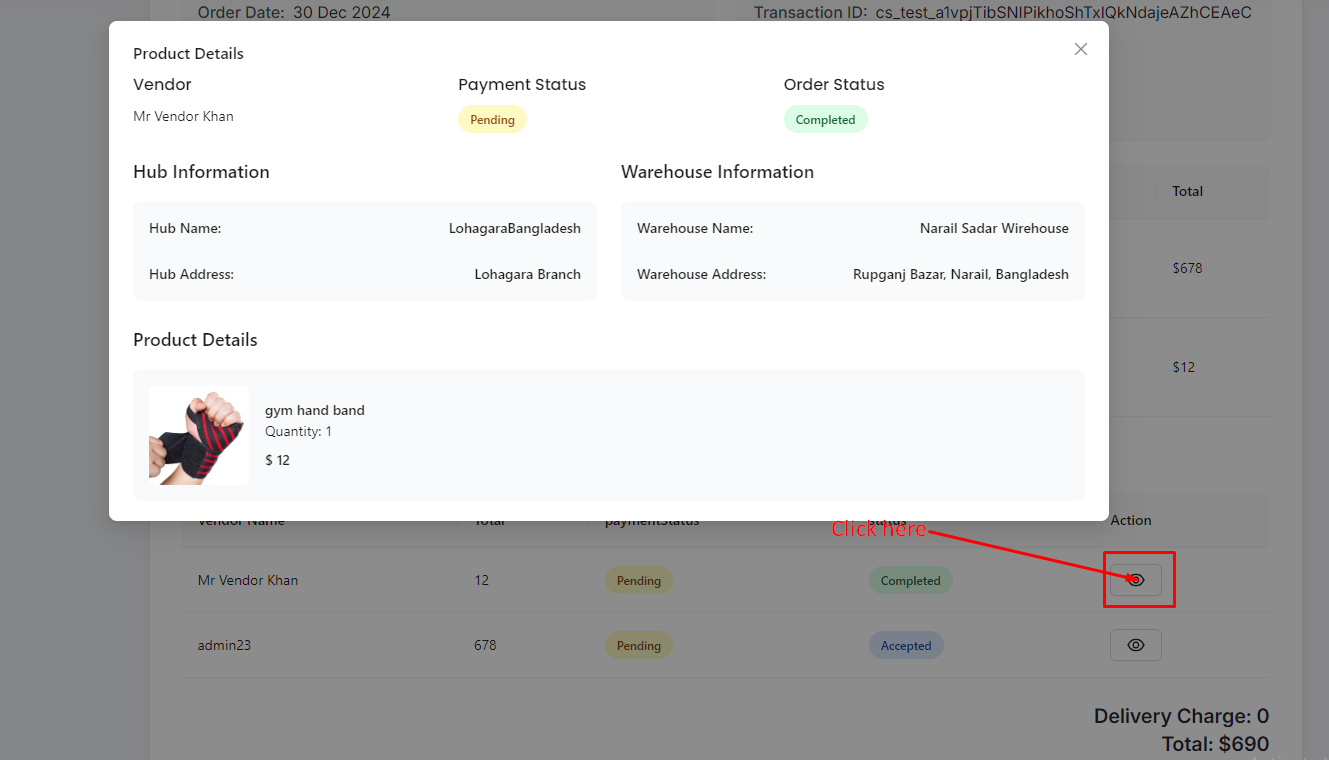The width and height of the screenshot is (1329, 760).
Task: Click the Rupganj Bazar warehouse address
Action: [960, 274]
